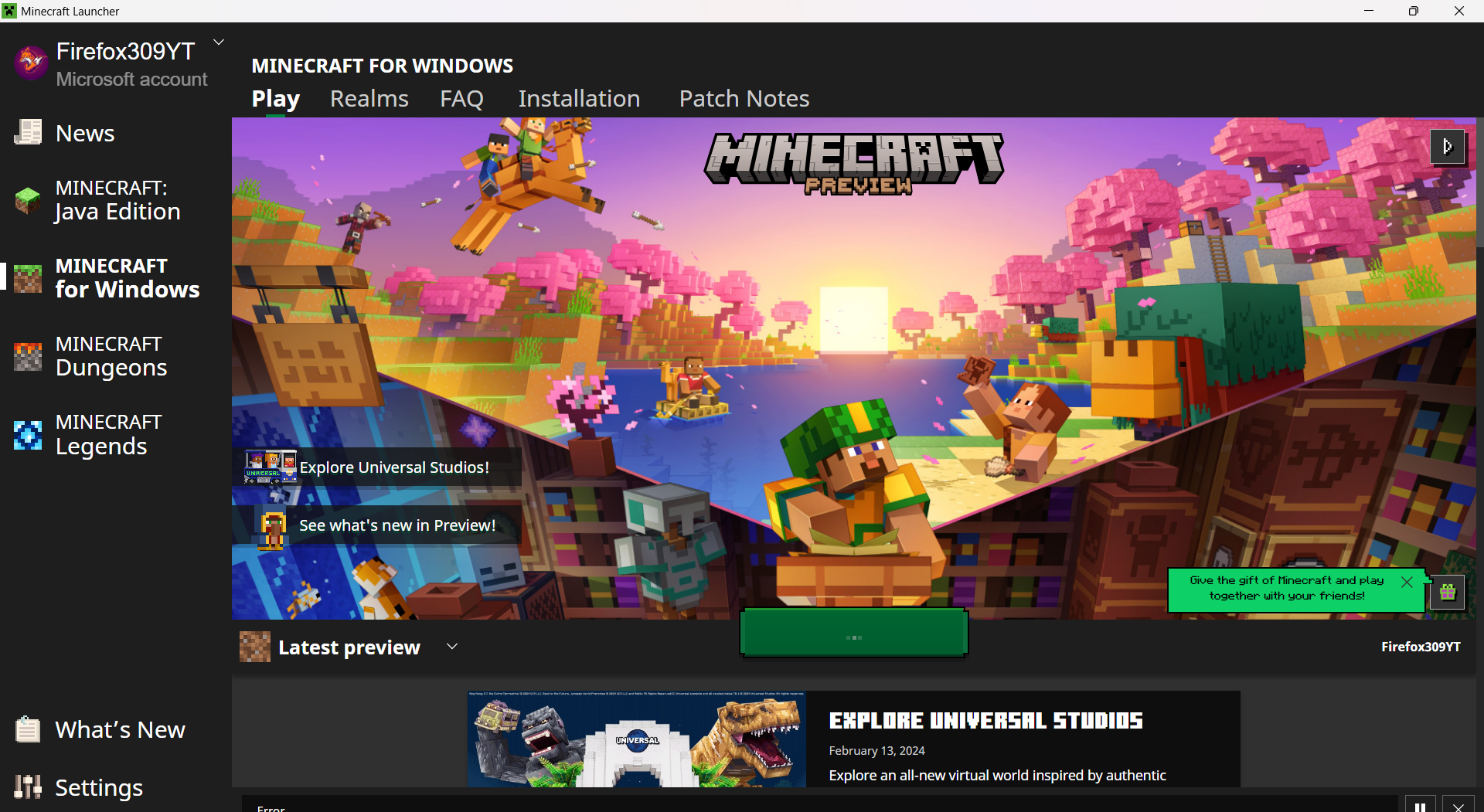
Task: Open the Settings sliders icon
Action: (x=28, y=787)
